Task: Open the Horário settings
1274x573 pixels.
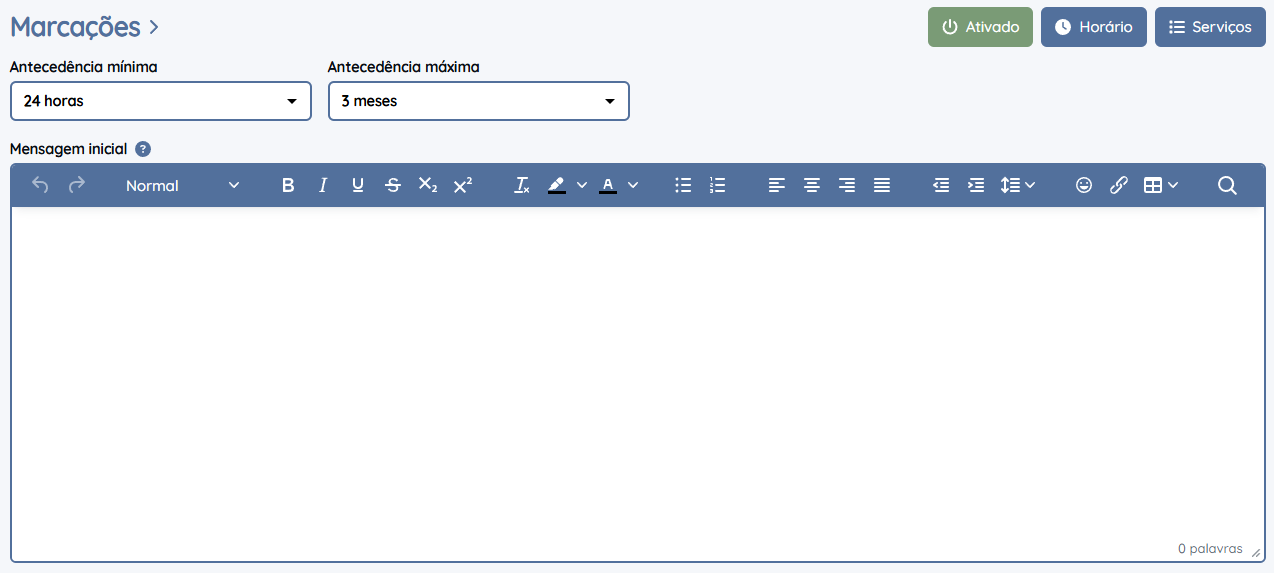Action: 1094,27
